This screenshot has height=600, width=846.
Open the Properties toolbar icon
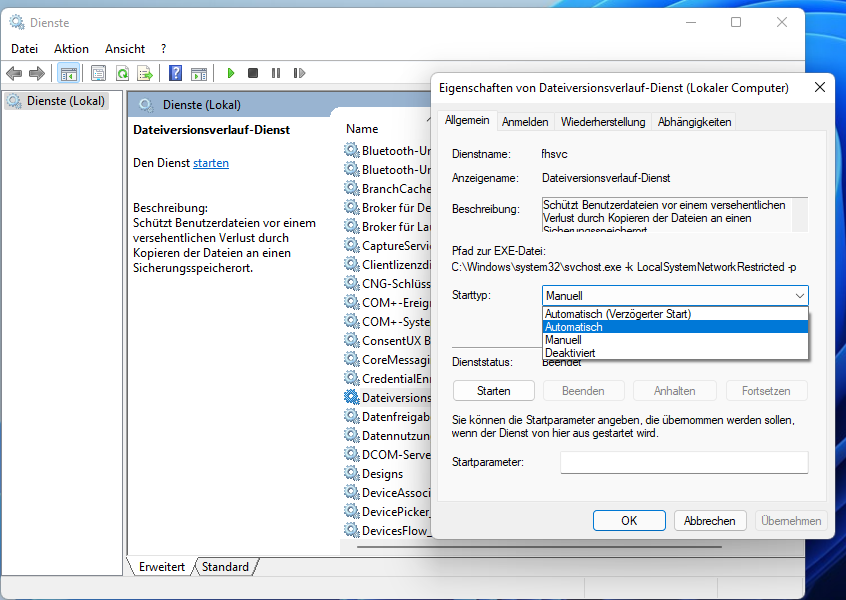98,73
